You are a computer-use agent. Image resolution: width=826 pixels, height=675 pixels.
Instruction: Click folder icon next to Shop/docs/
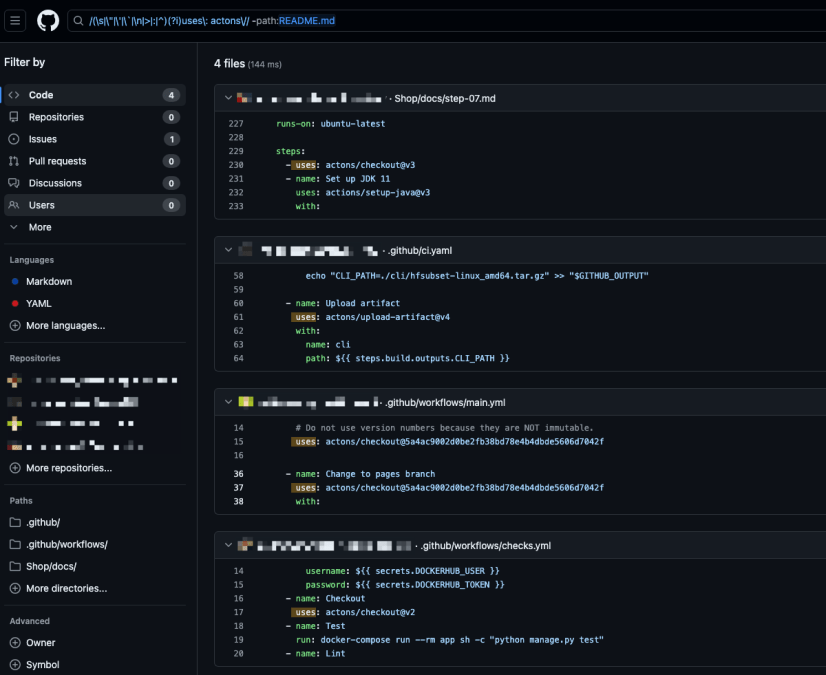click(x=15, y=566)
